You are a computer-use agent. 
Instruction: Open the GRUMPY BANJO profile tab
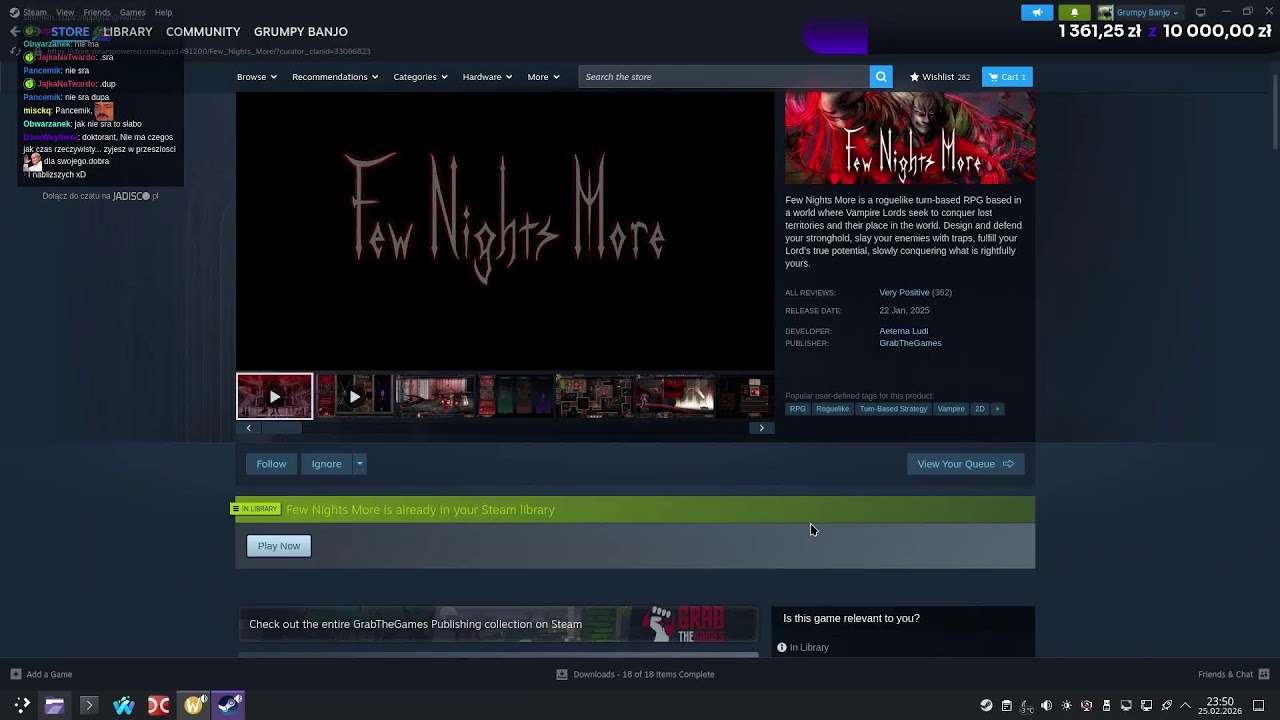pos(301,32)
